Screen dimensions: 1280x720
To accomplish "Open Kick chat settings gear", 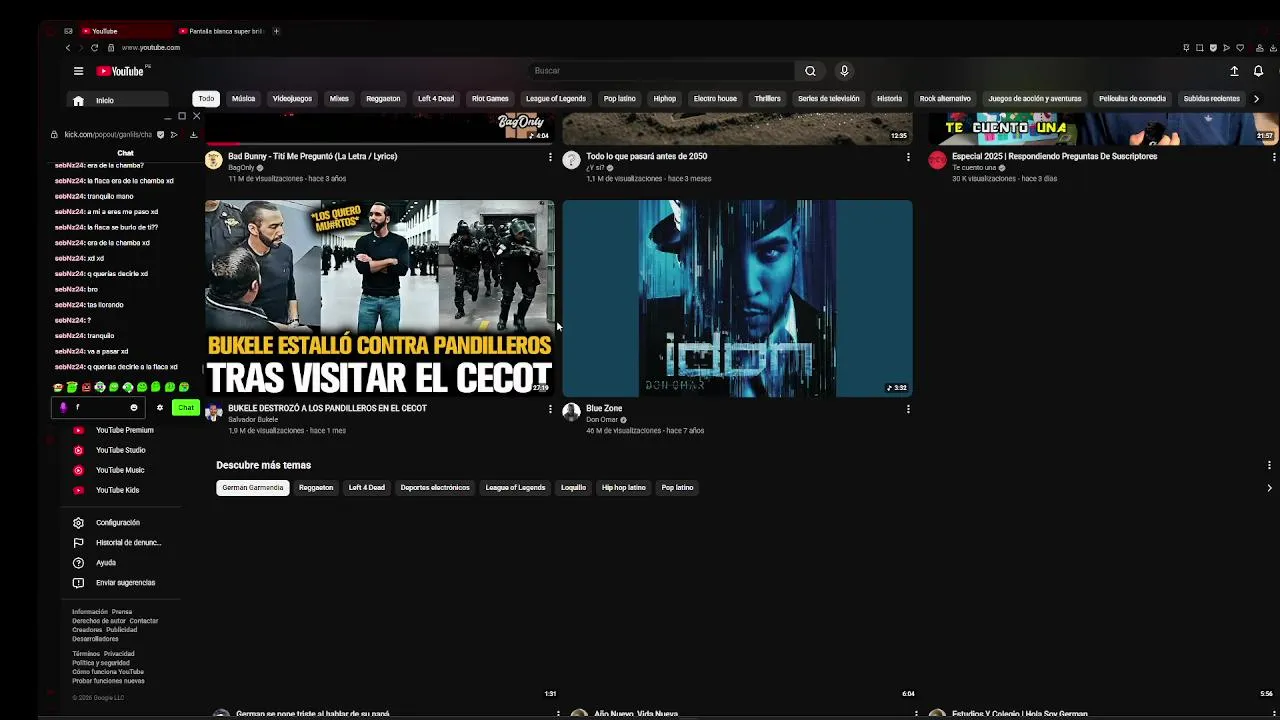I will [x=159, y=408].
